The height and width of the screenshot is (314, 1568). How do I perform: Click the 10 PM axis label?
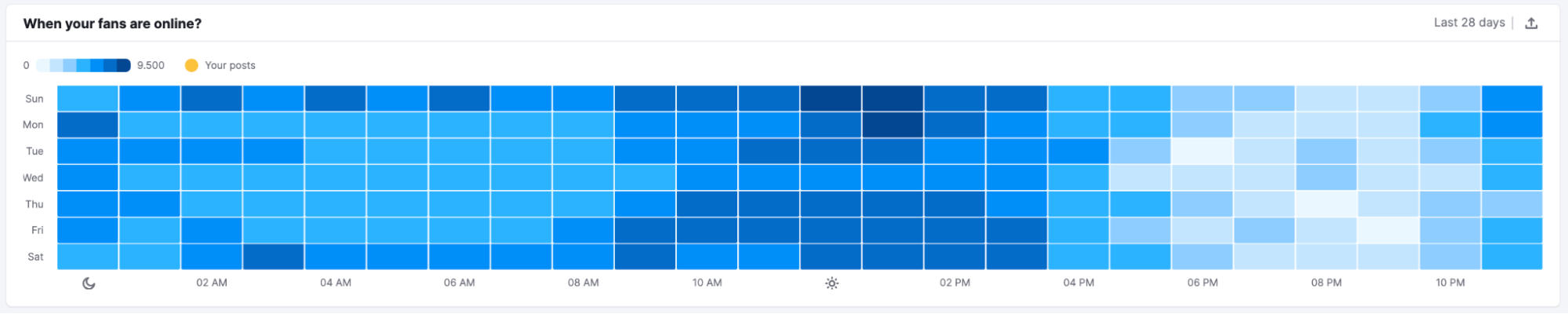click(x=1450, y=283)
